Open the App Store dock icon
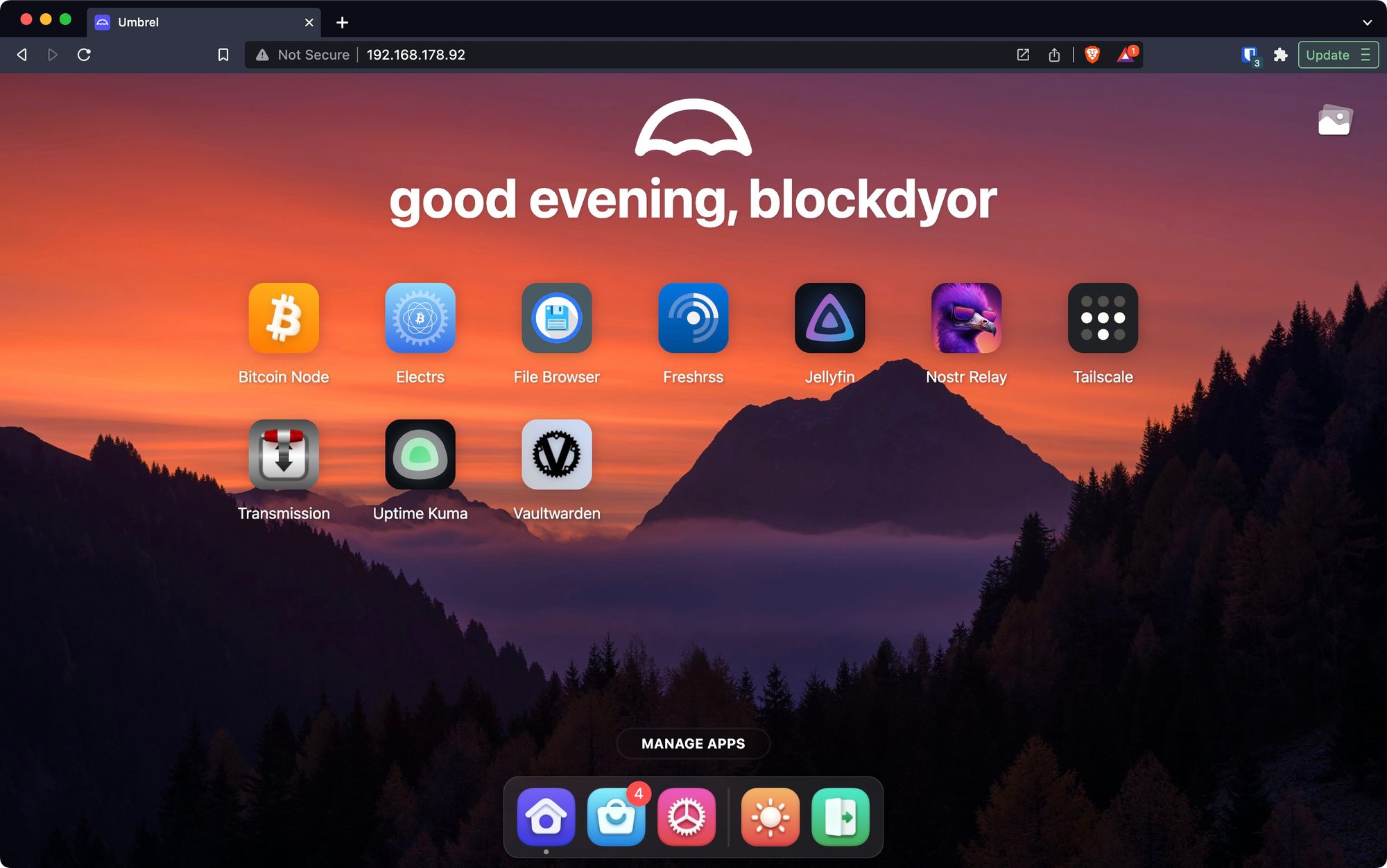Viewport: 1387px width, 868px height. click(617, 817)
